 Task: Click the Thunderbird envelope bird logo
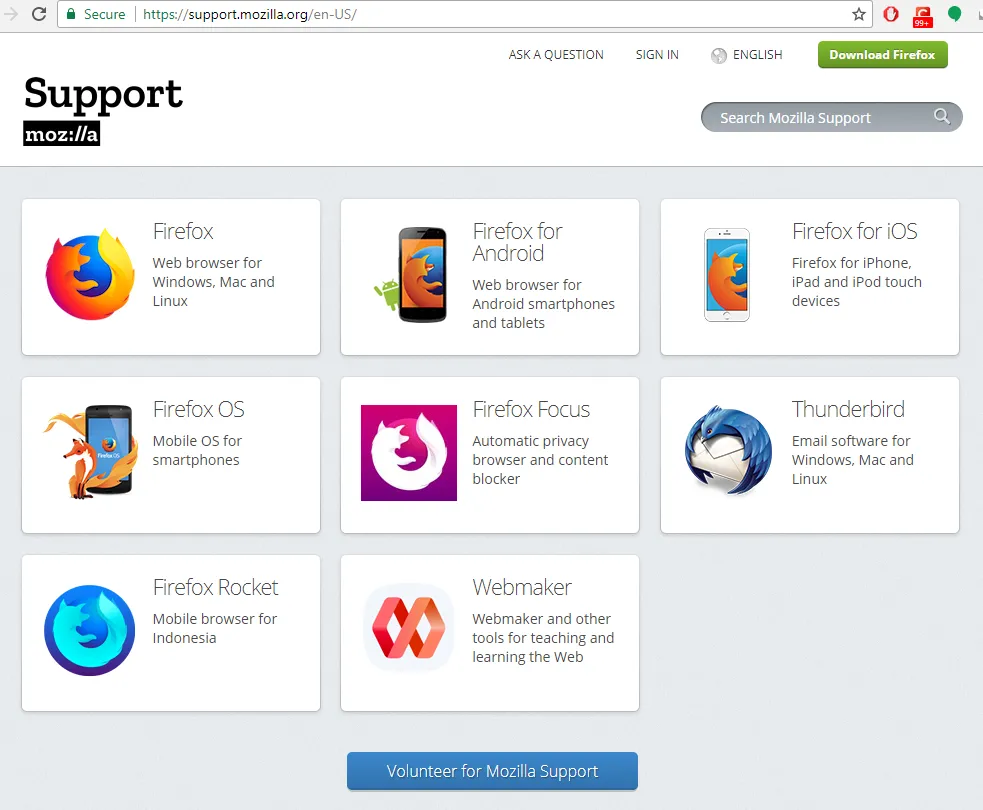coord(728,450)
